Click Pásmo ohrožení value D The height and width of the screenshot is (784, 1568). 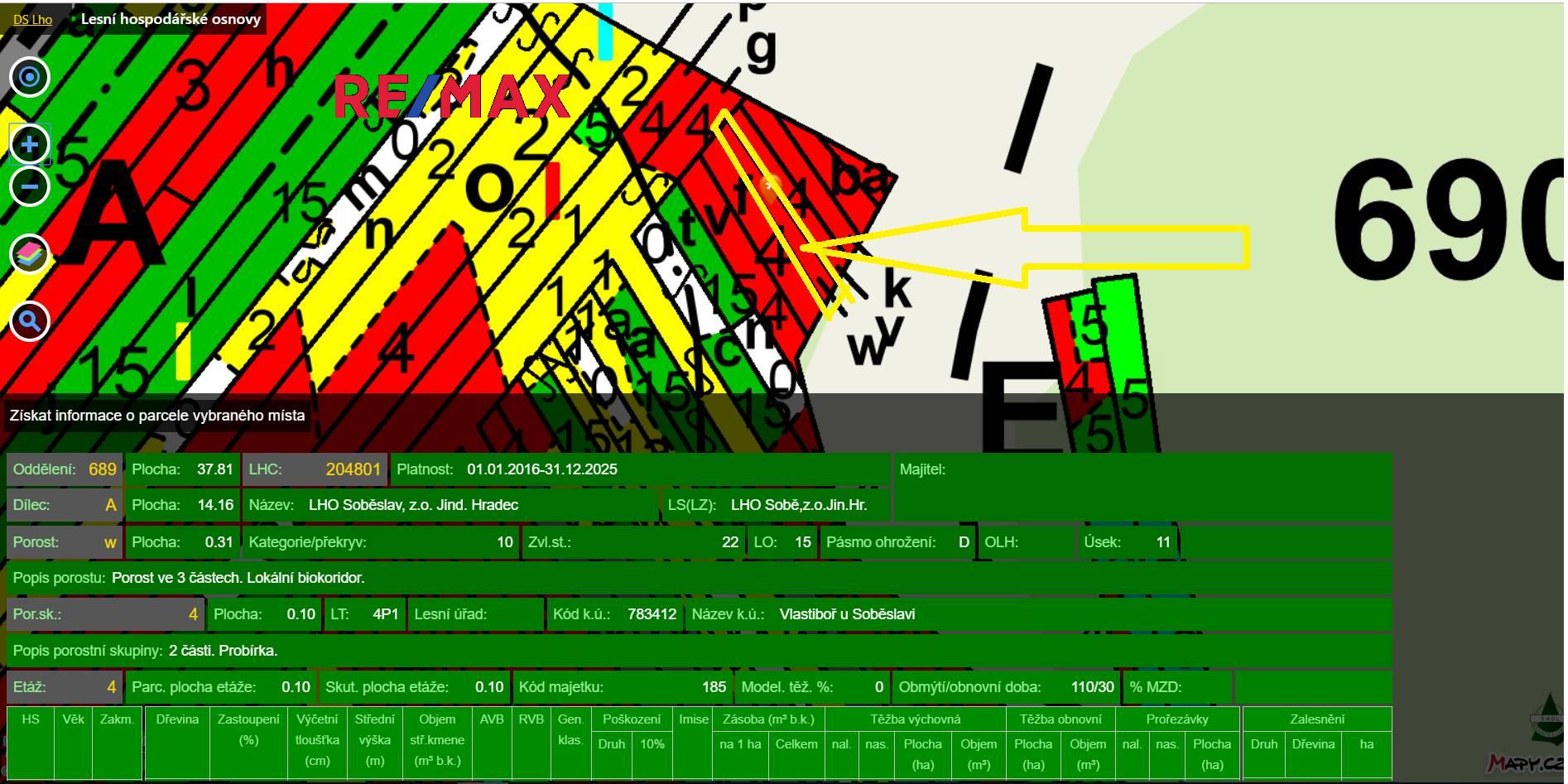click(x=964, y=542)
